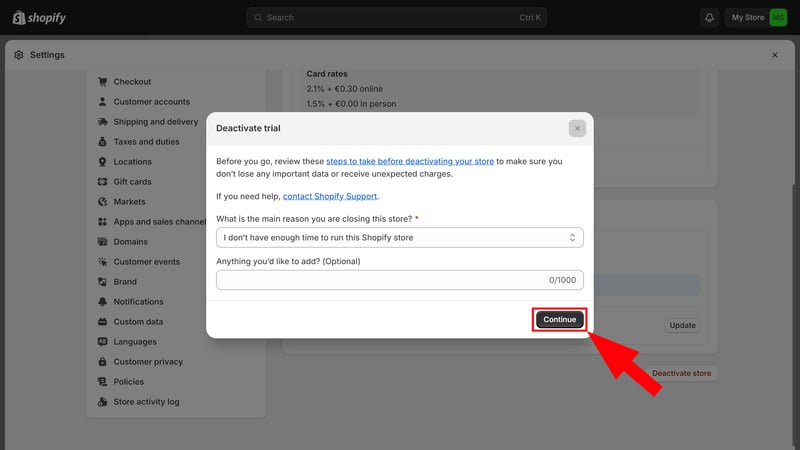Click the Brand icon

tap(103, 282)
